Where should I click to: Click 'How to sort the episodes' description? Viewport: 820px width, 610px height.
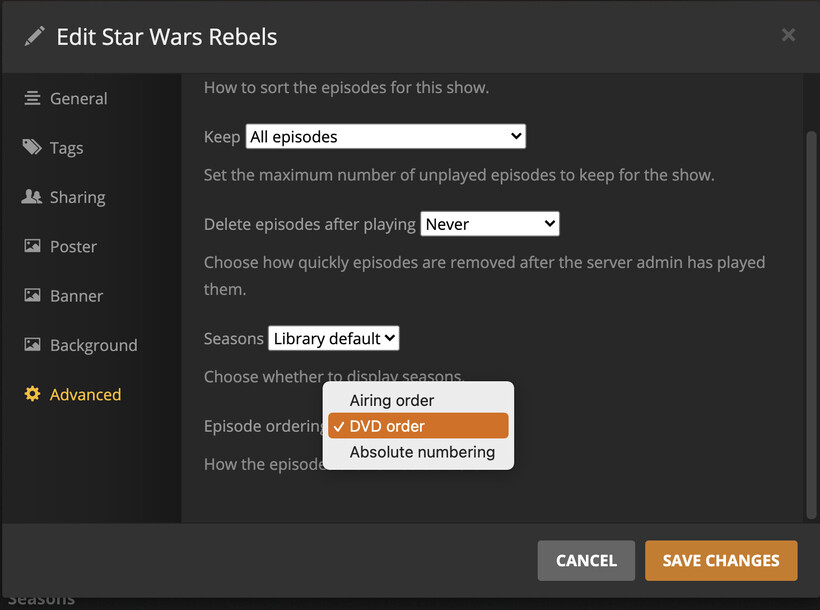tap(346, 87)
